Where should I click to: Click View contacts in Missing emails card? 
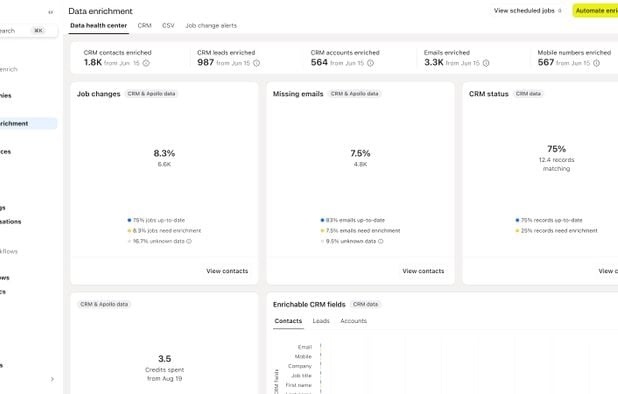[423, 271]
